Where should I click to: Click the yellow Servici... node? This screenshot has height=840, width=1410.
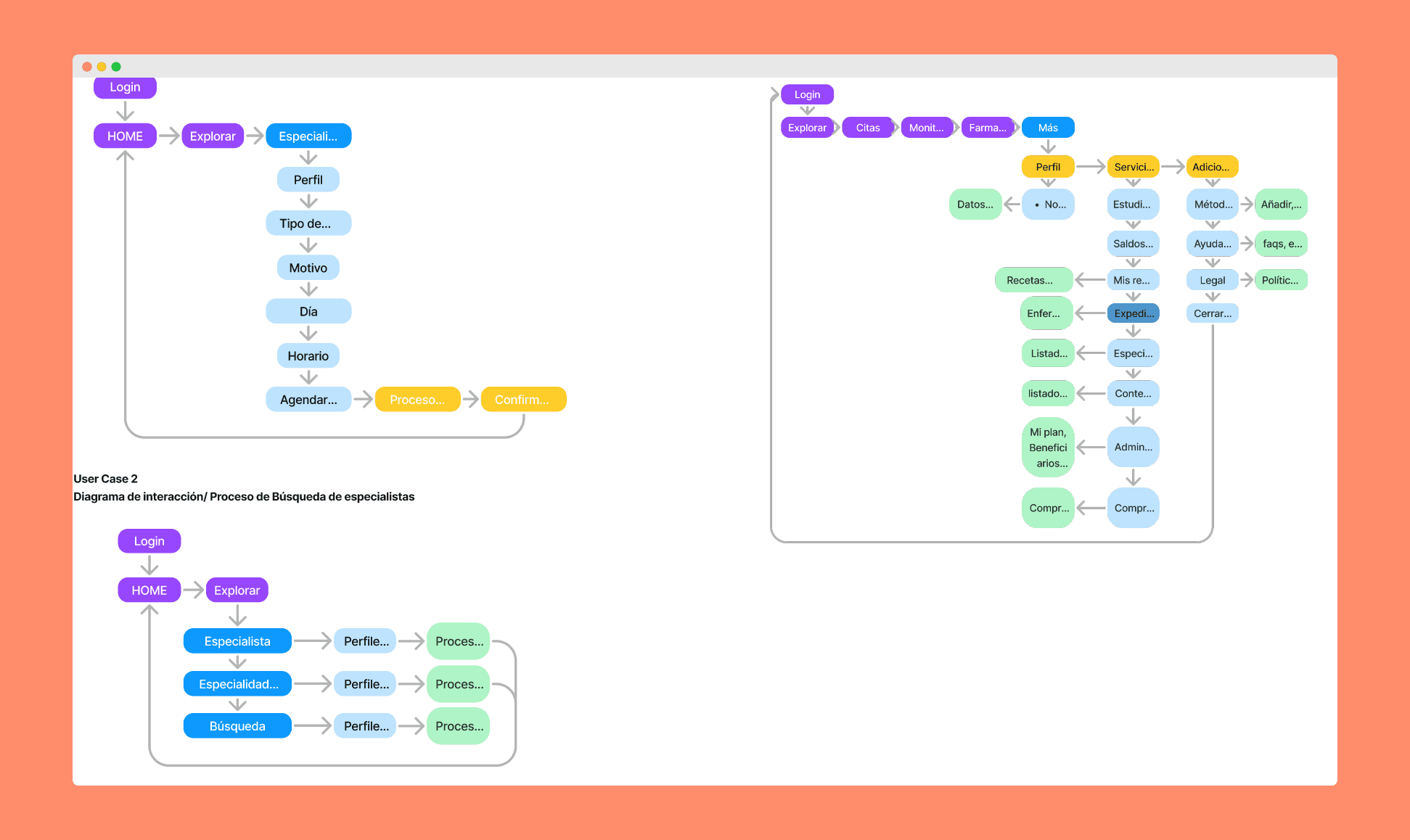(1133, 167)
